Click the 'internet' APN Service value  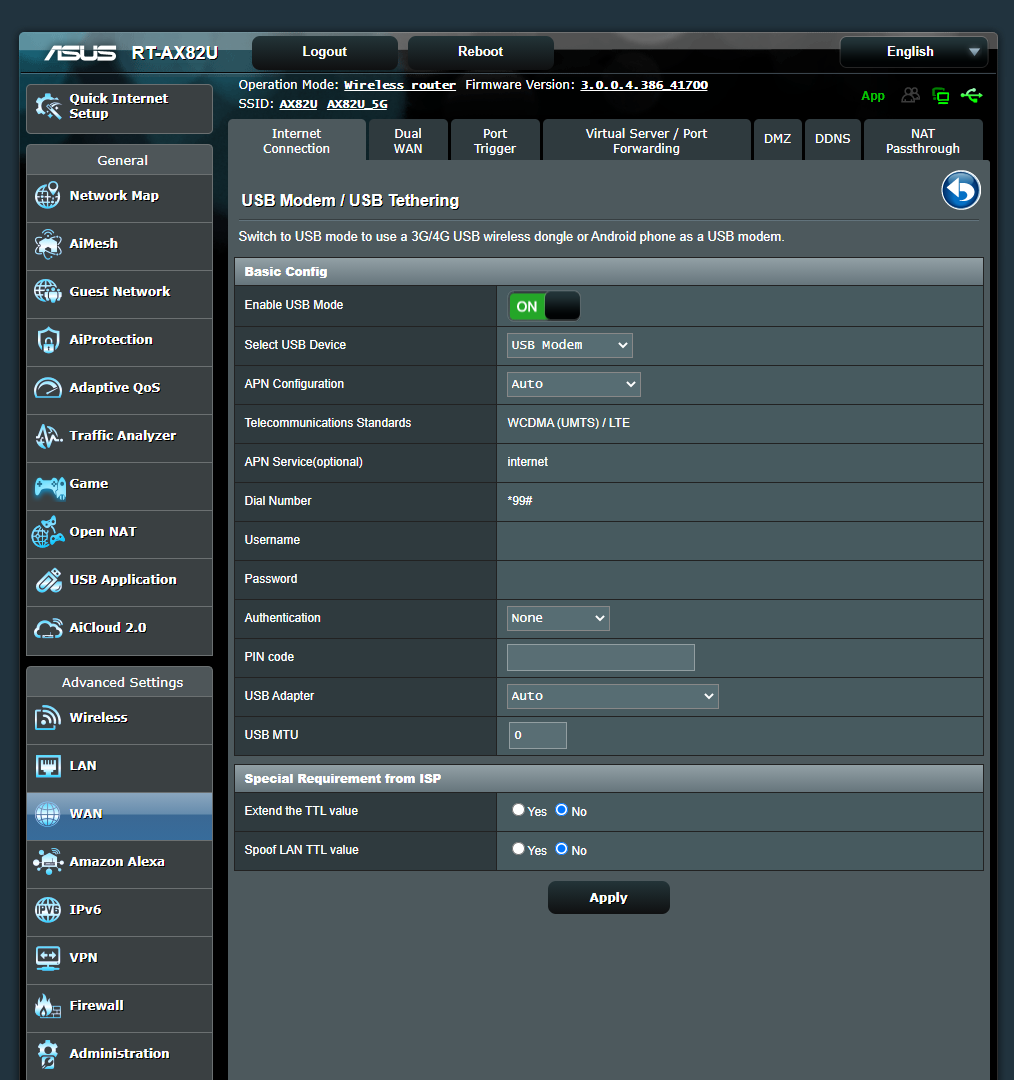(528, 461)
